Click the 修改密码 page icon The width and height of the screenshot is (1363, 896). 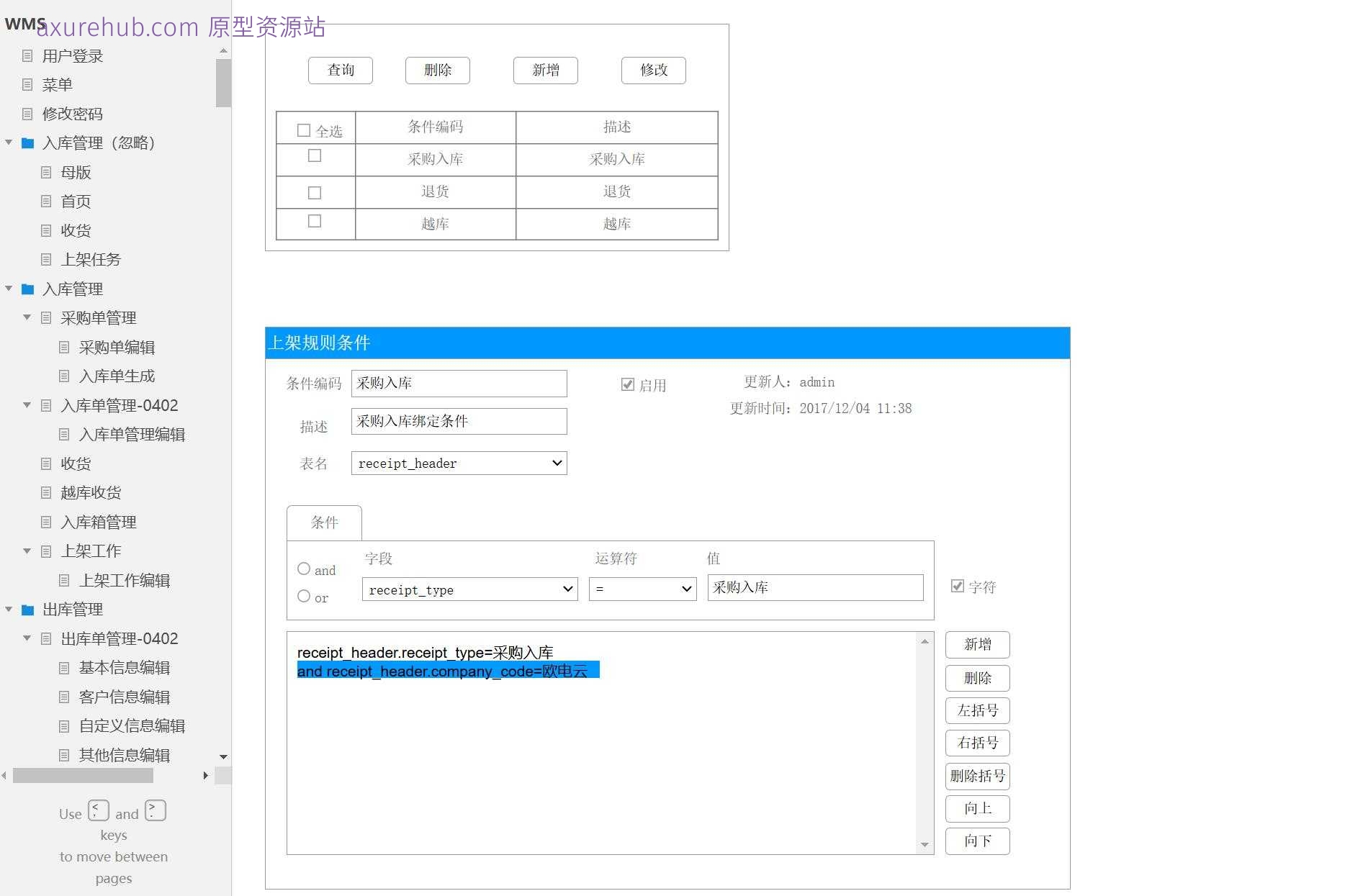coord(28,114)
